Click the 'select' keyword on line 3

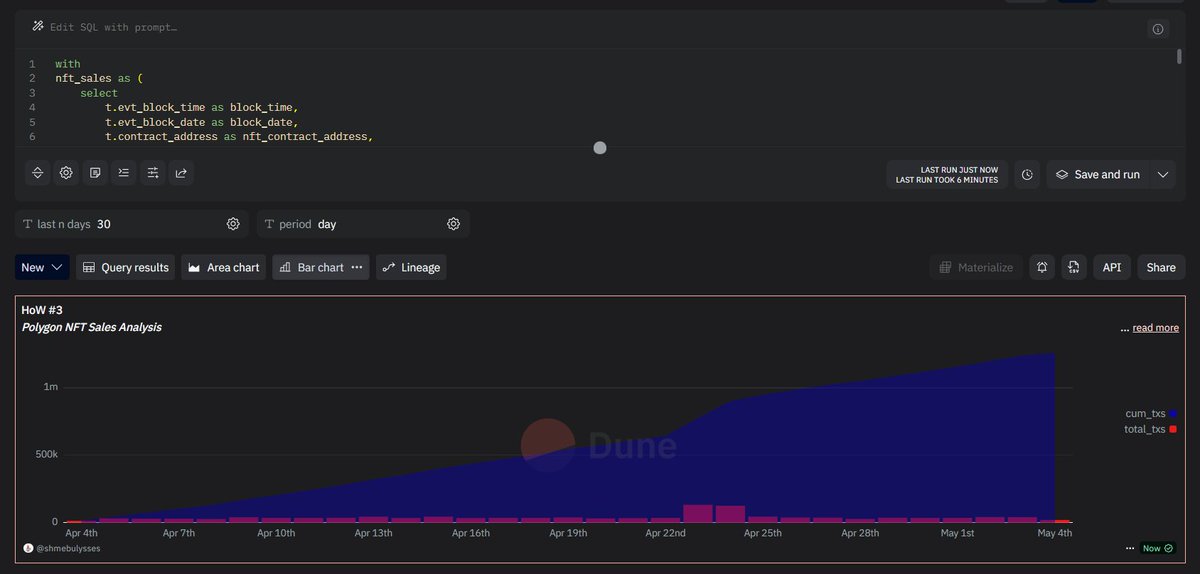99,93
